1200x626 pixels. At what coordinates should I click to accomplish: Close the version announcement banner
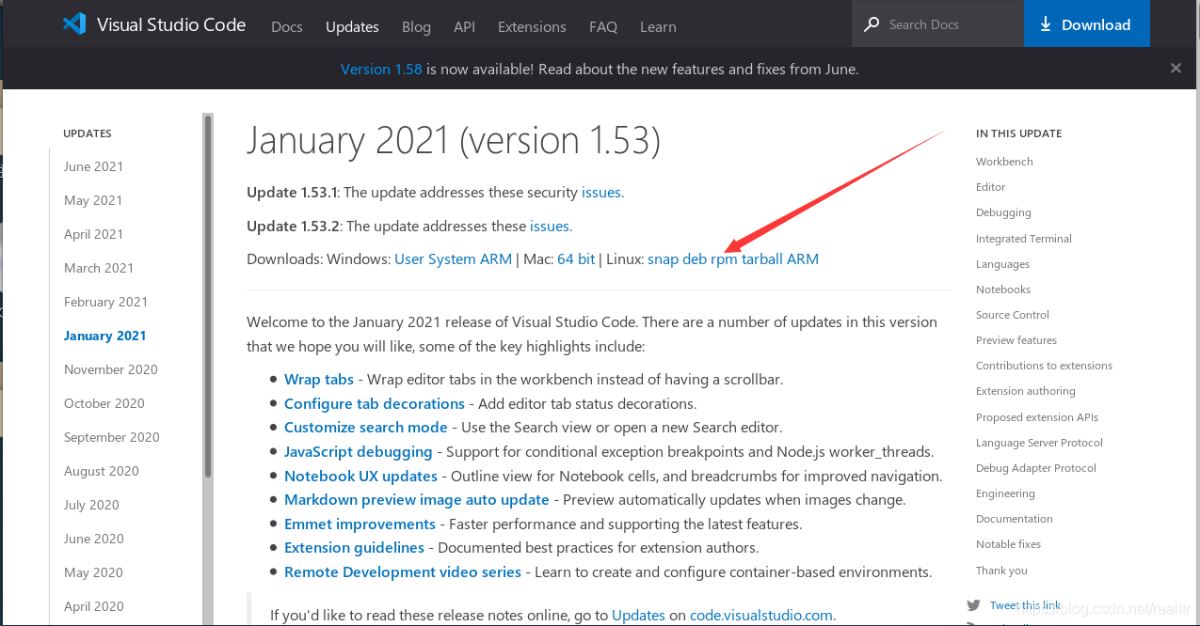tap(1176, 68)
